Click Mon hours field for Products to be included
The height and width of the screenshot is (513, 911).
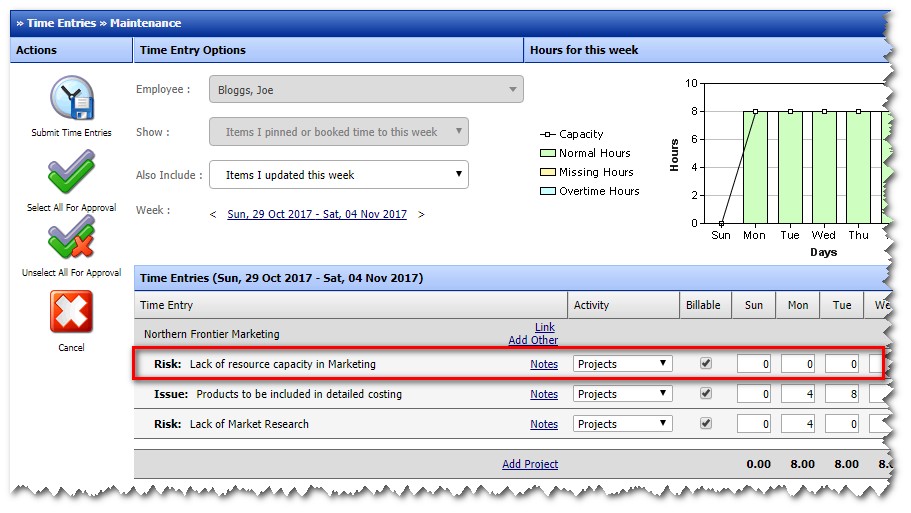pyautogui.click(x=798, y=394)
